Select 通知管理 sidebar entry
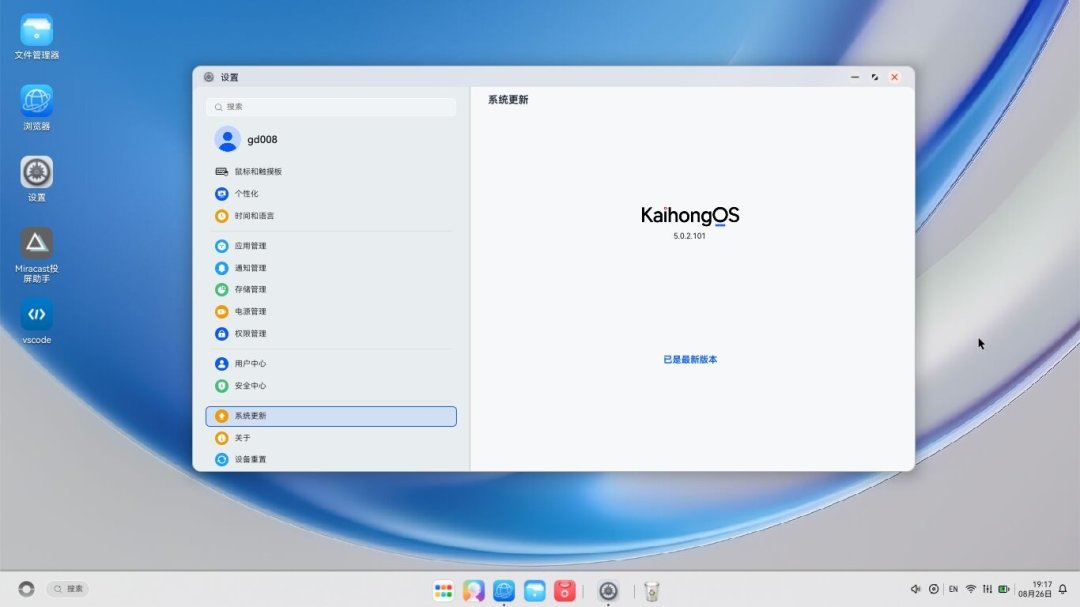 click(331, 268)
